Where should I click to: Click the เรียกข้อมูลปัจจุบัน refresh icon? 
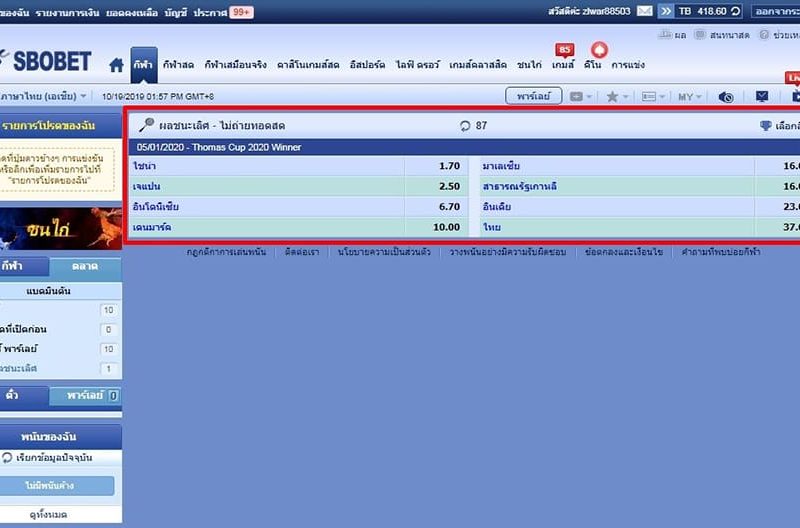click(7, 458)
